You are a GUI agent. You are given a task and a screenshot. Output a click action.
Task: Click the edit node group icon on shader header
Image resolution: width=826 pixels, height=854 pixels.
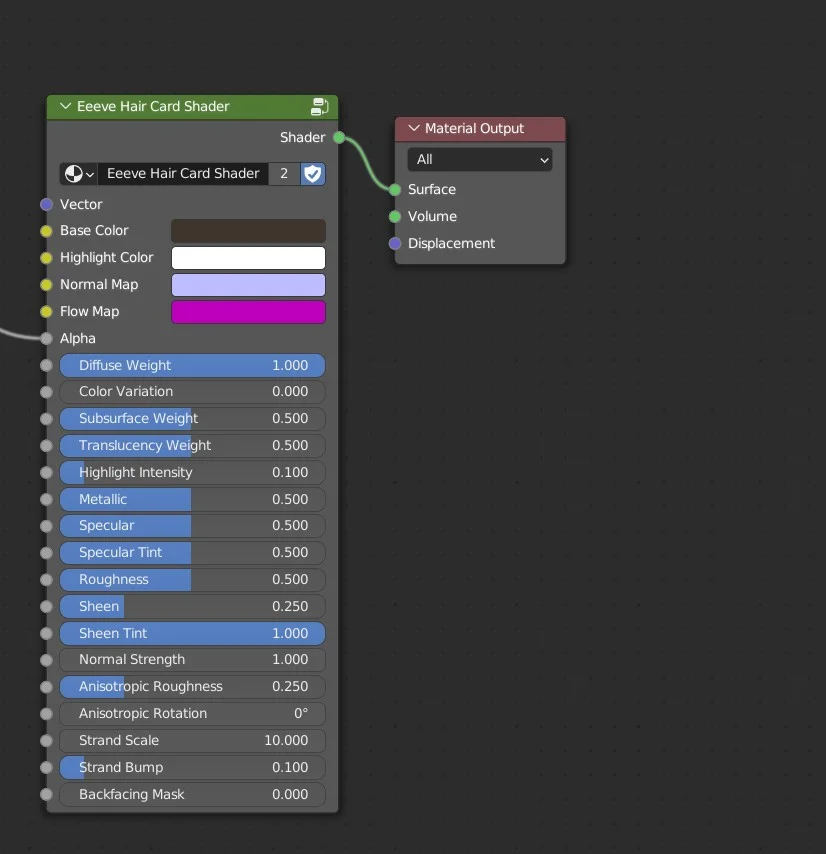[x=320, y=106]
